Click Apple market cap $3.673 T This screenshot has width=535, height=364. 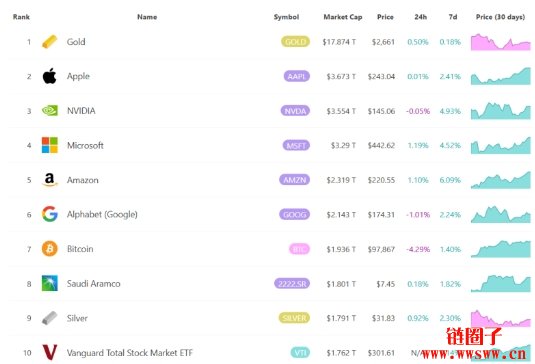(341, 76)
